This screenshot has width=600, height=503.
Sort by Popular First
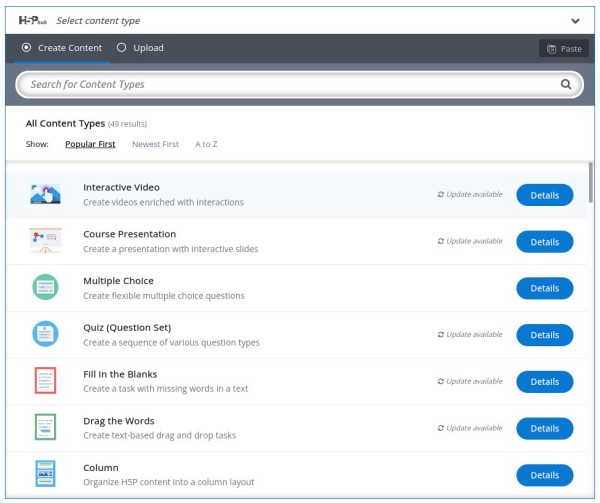[x=90, y=144]
